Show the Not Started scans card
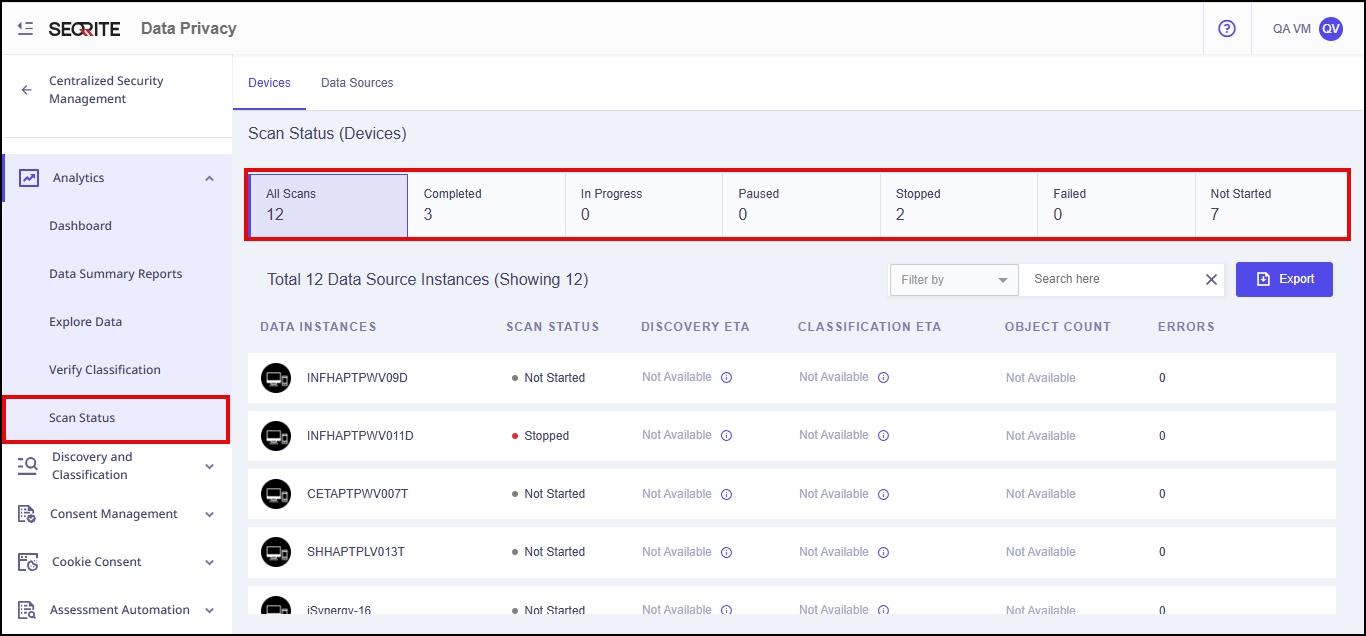The image size is (1366, 636). pos(1270,204)
